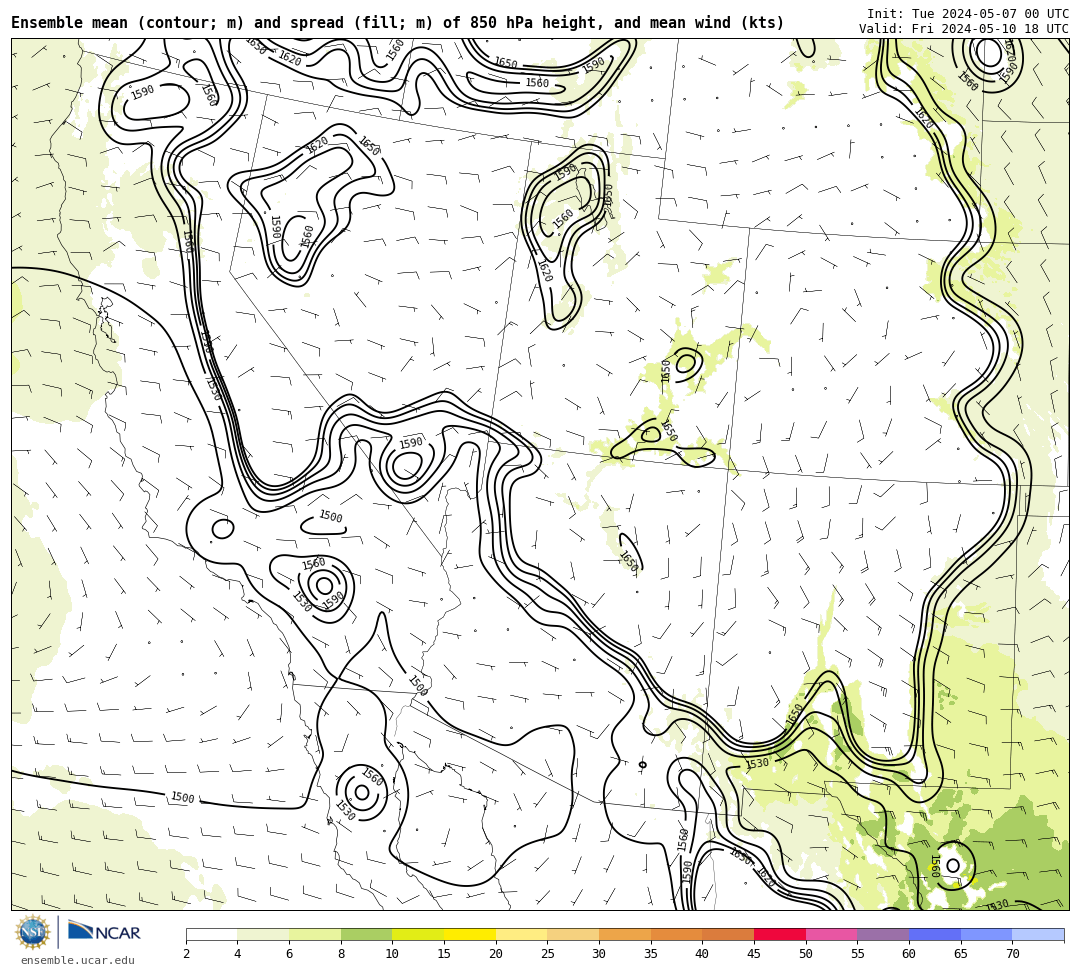Pick the orange 30–35 color bar segment

pos(625,934)
